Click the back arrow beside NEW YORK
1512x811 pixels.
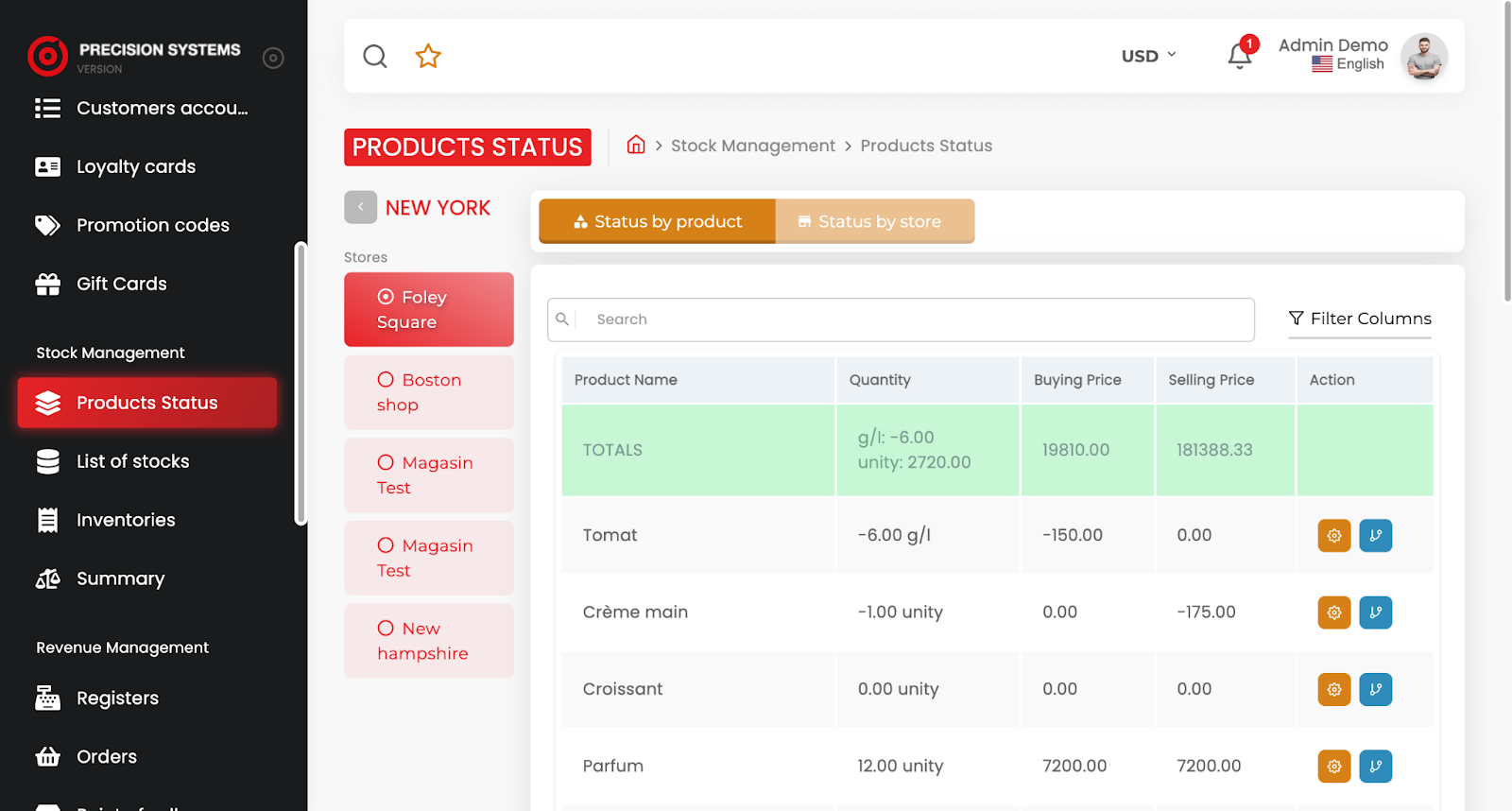(360, 207)
